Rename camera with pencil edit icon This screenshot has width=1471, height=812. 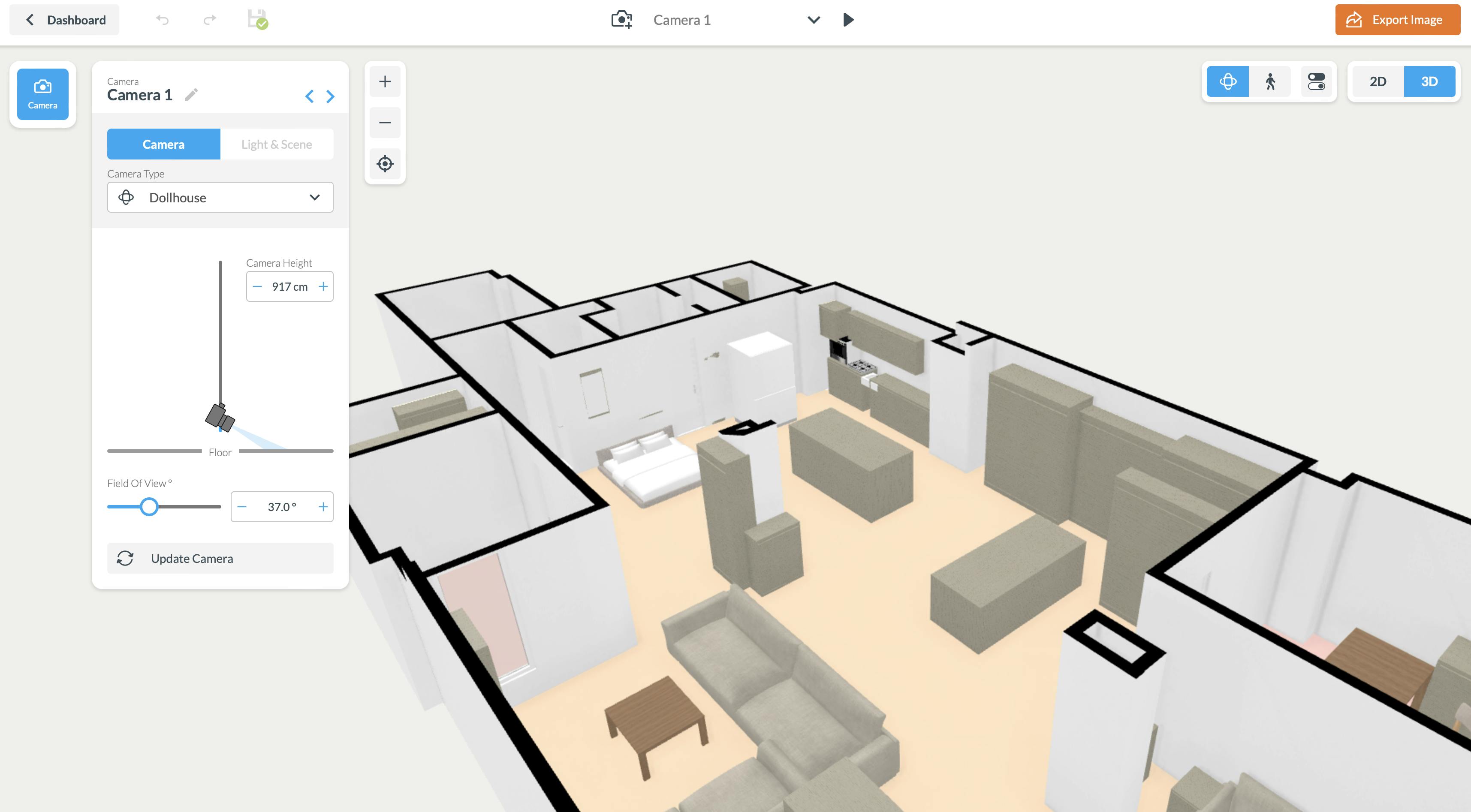click(191, 95)
